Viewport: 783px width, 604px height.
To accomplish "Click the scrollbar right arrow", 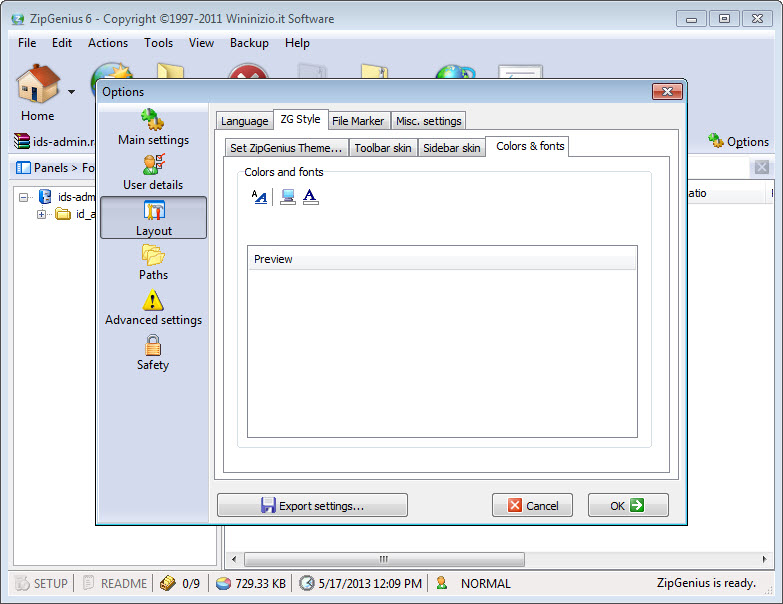I will [x=765, y=559].
